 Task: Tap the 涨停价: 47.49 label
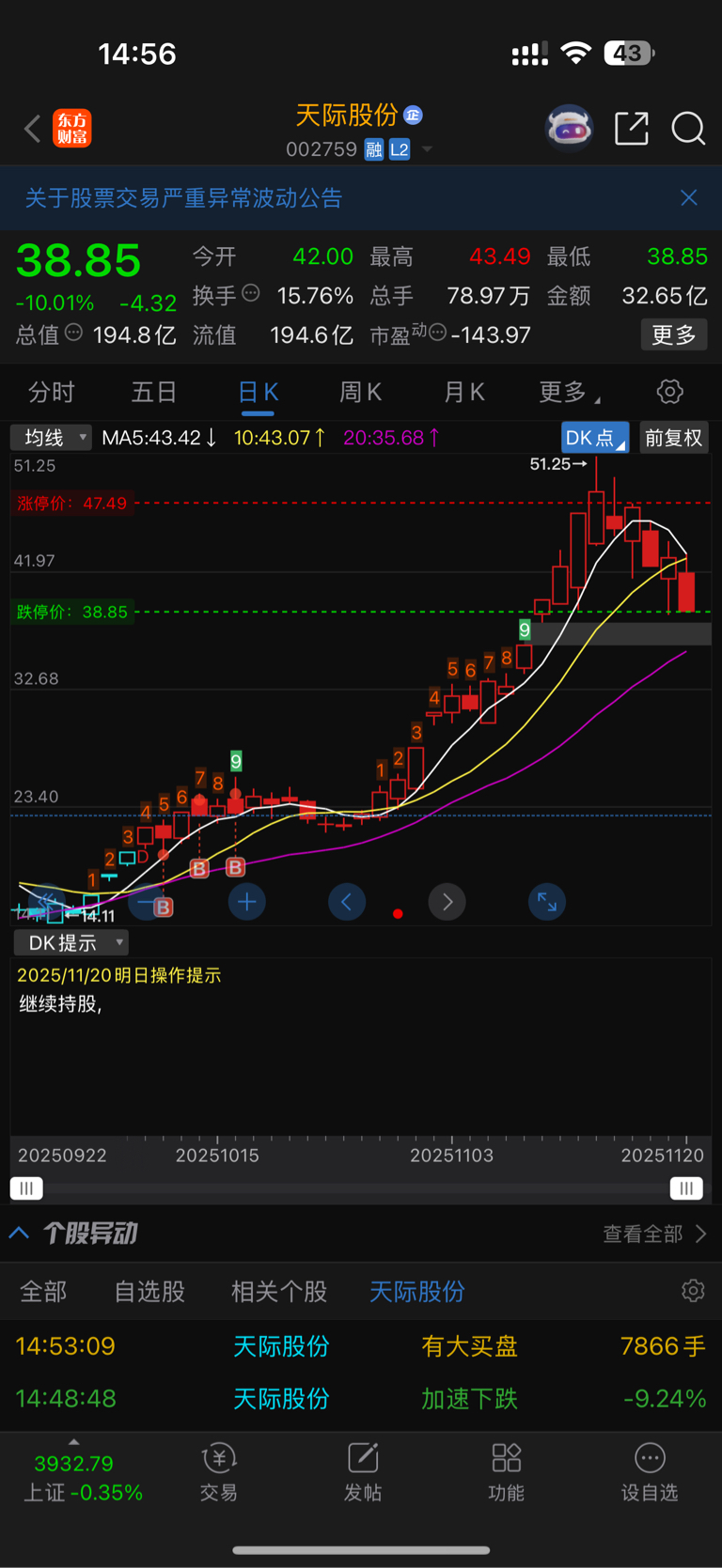[x=71, y=503]
